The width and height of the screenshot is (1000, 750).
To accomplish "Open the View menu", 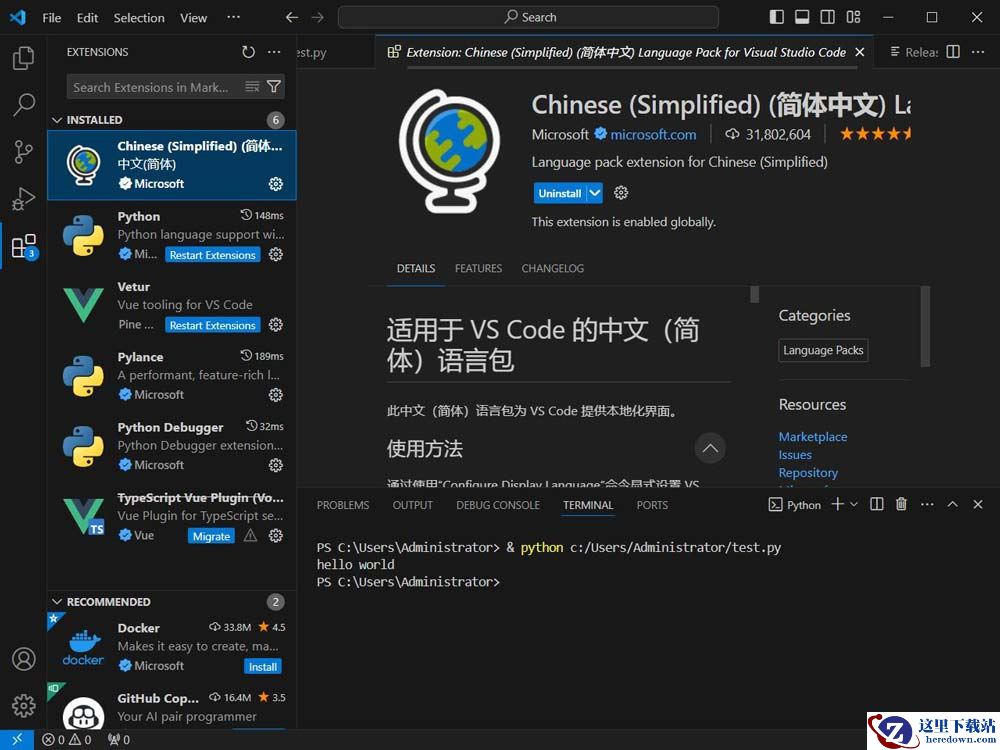I will coord(193,18).
